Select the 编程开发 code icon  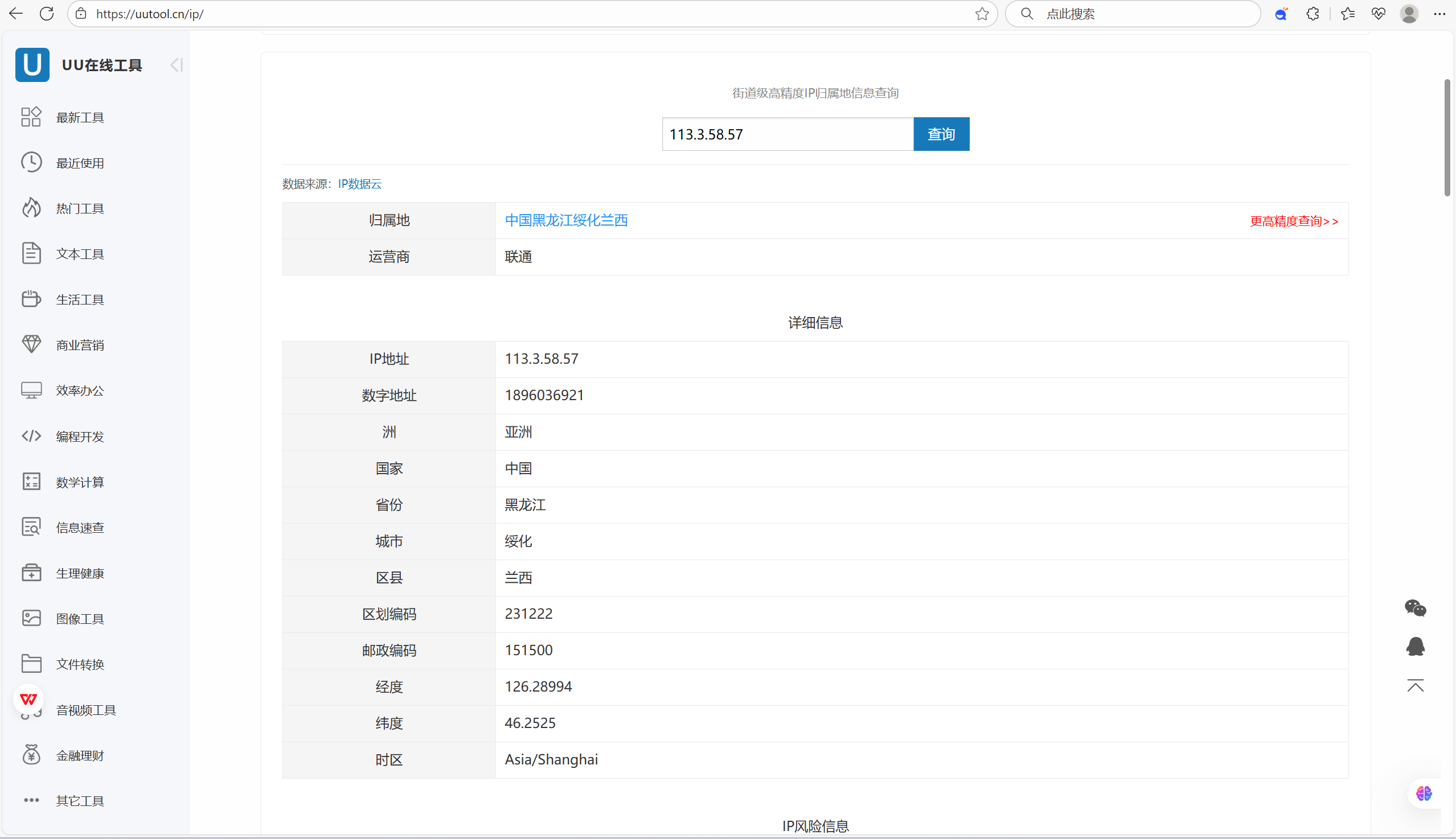[x=31, y=436]
